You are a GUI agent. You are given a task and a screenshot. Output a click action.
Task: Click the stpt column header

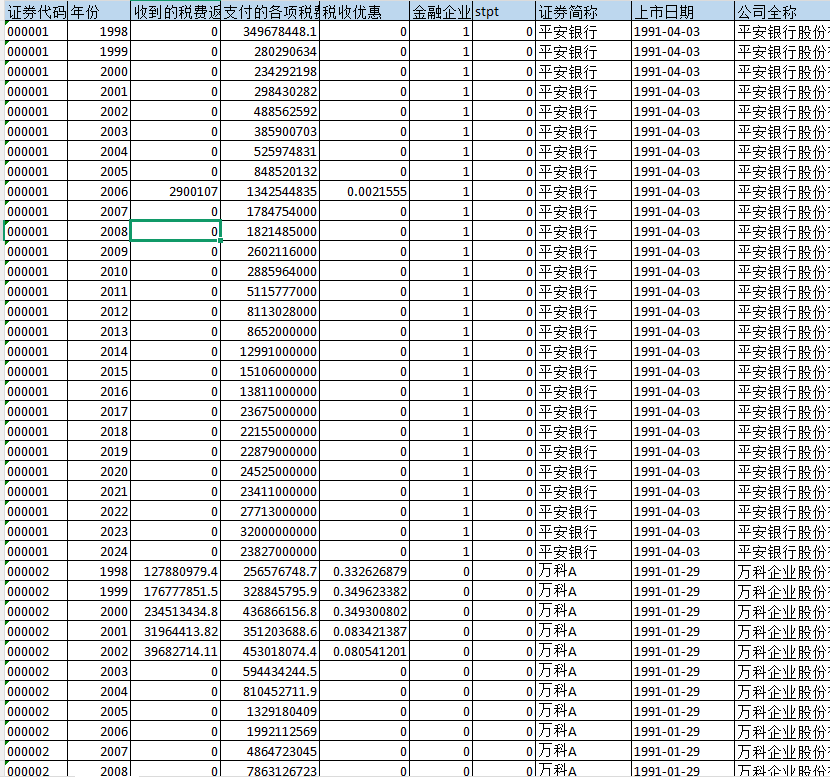pyautogui.click(x=503, y=12)
